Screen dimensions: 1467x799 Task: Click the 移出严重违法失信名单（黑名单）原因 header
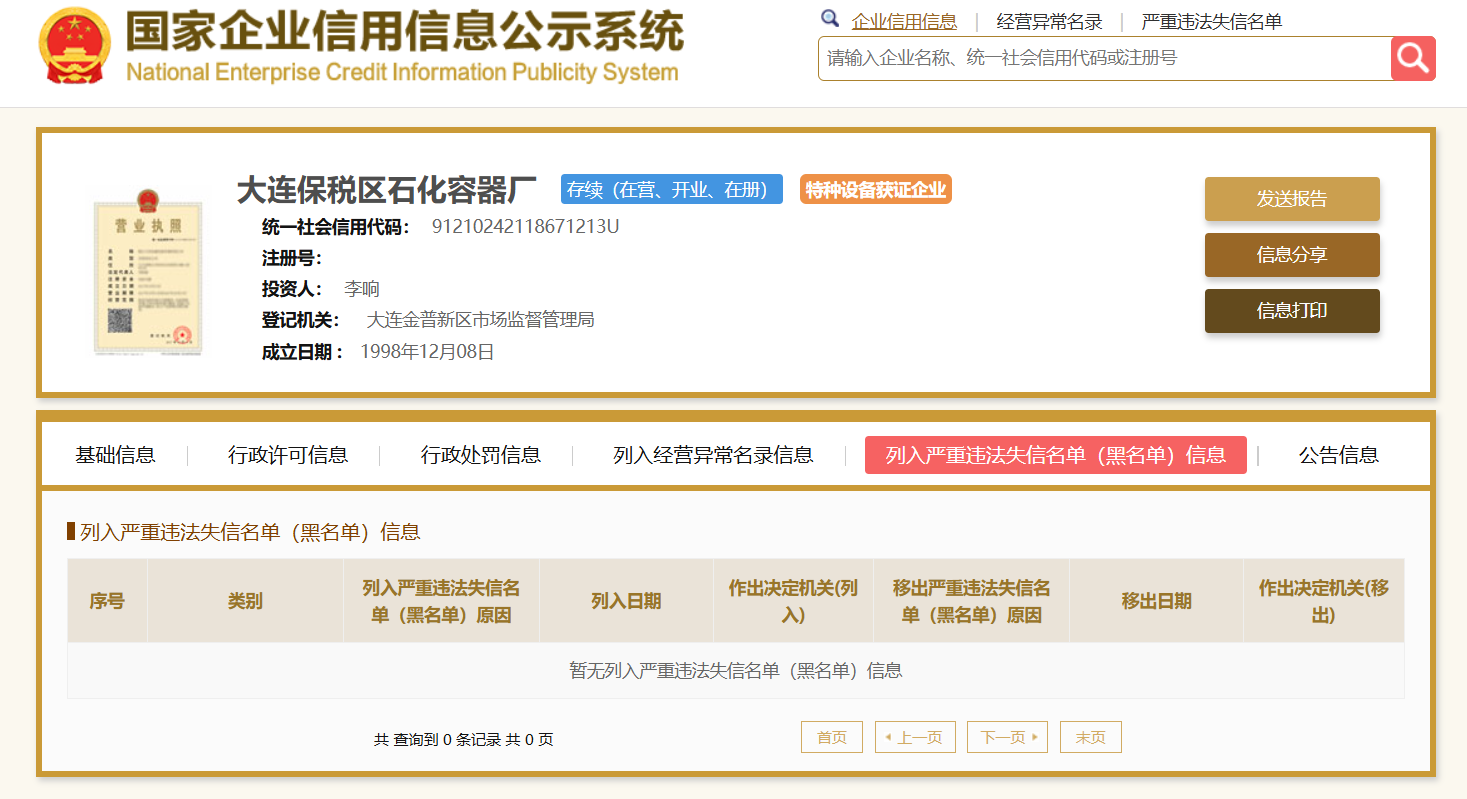click(971, 601)
